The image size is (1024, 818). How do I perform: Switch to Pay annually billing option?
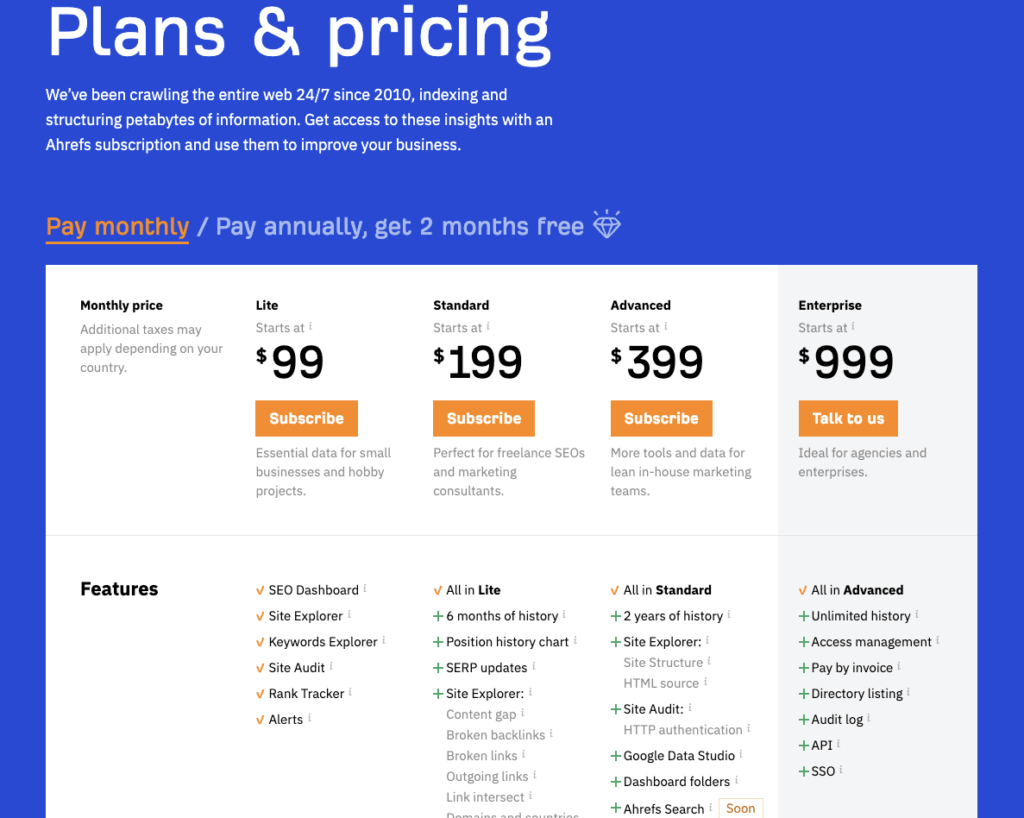(x=399, y=227)
